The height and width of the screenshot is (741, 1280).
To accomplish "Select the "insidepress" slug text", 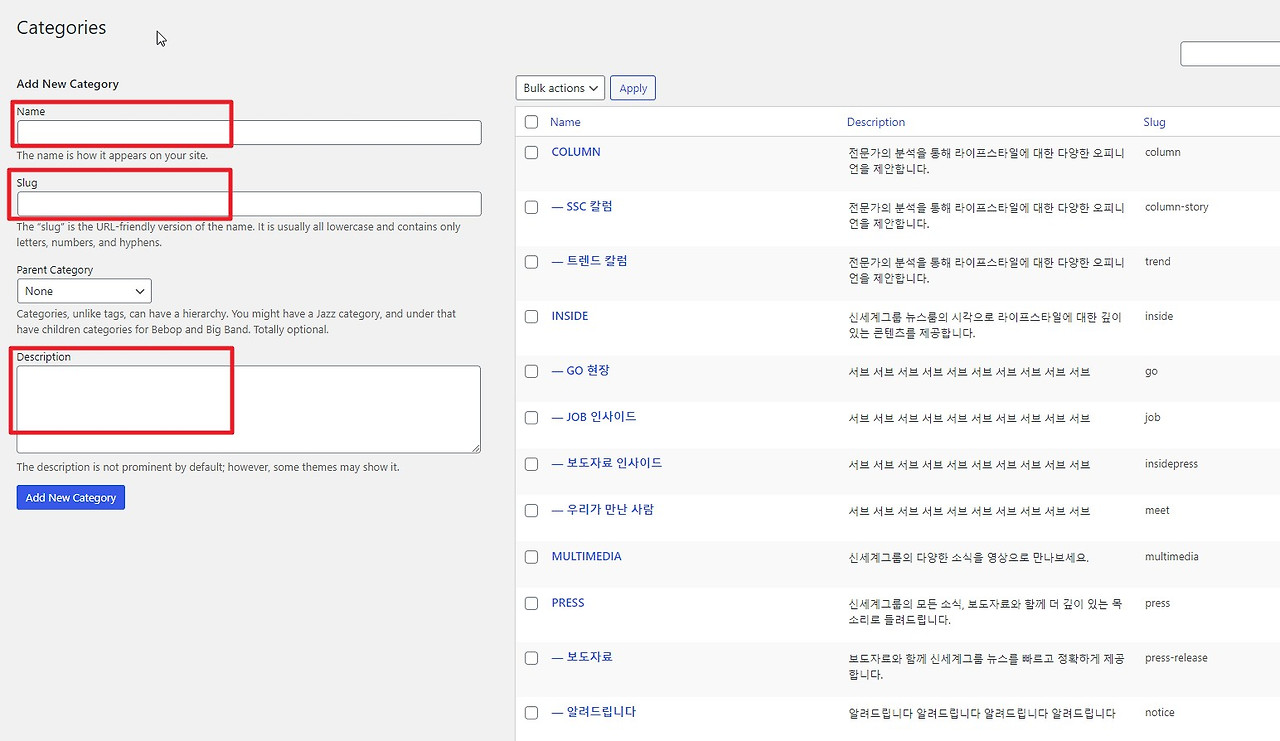I will click(1171, 464).
